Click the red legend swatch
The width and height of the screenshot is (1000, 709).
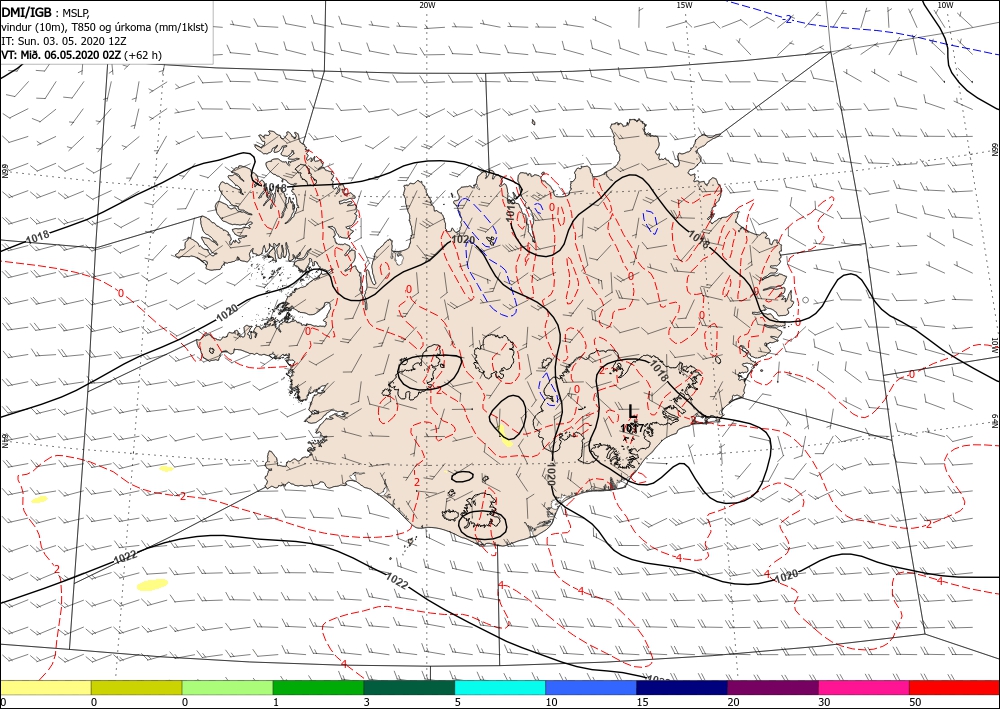point(954,687)
